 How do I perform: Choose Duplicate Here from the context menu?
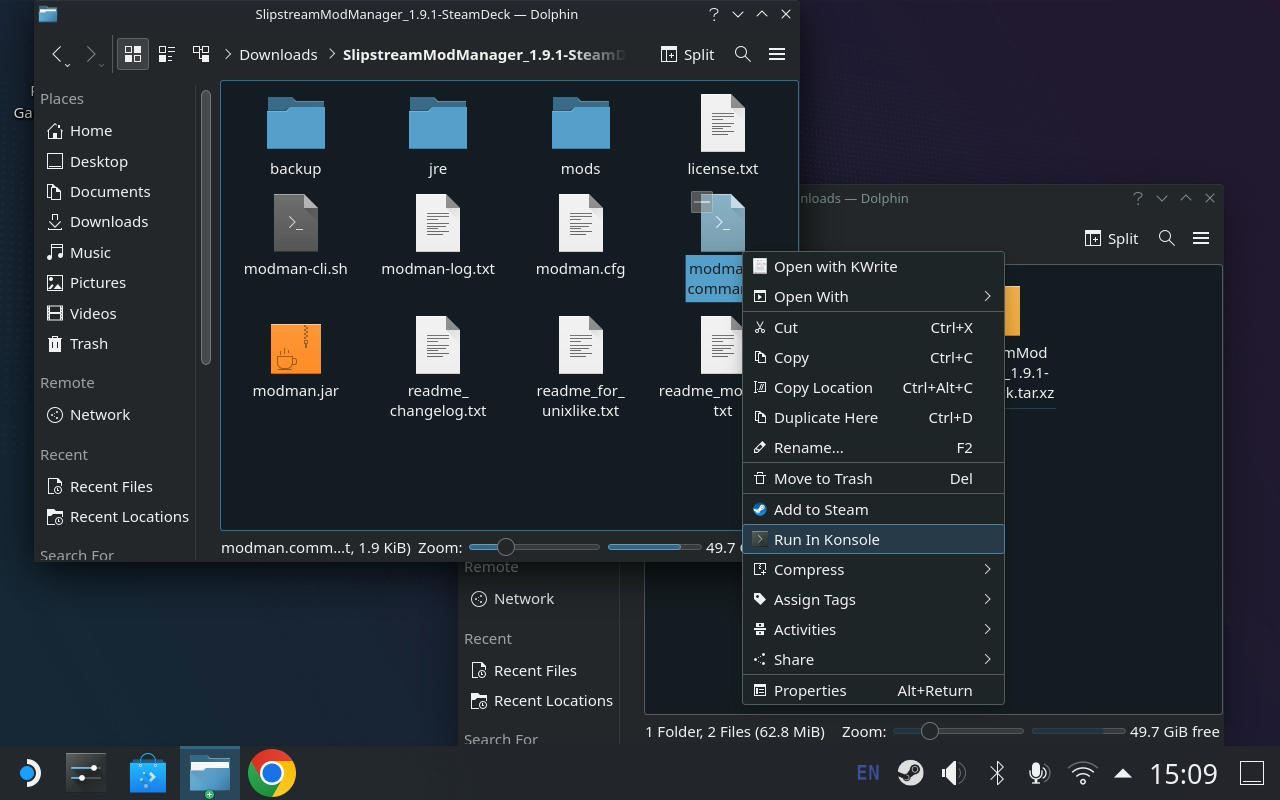tap(873, 417)
